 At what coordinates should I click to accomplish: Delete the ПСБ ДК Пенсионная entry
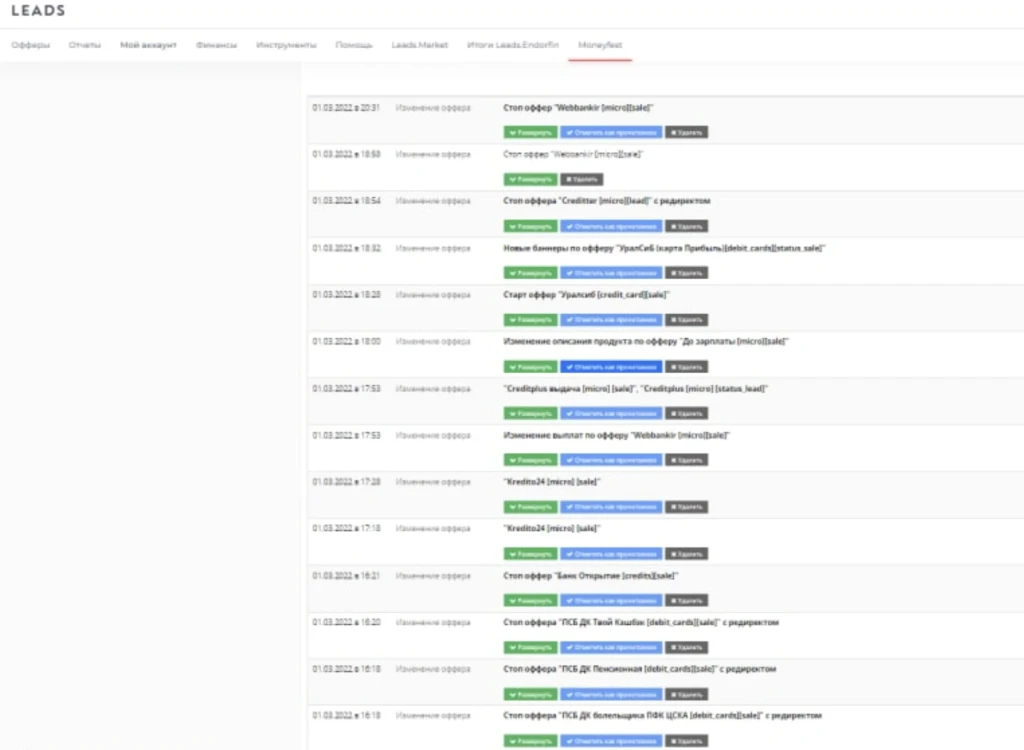coord(686,694)
